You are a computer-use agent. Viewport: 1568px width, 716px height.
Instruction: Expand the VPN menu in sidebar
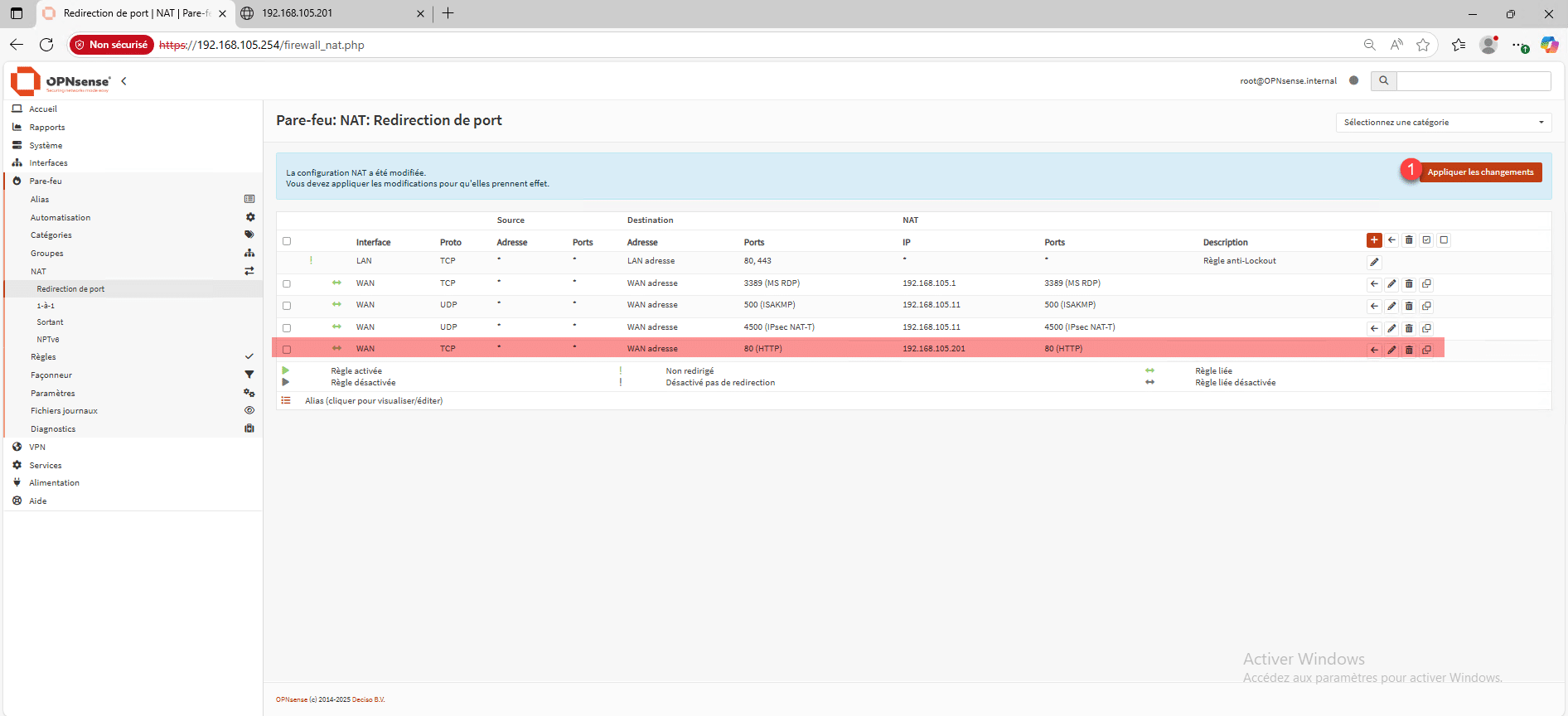37,447
